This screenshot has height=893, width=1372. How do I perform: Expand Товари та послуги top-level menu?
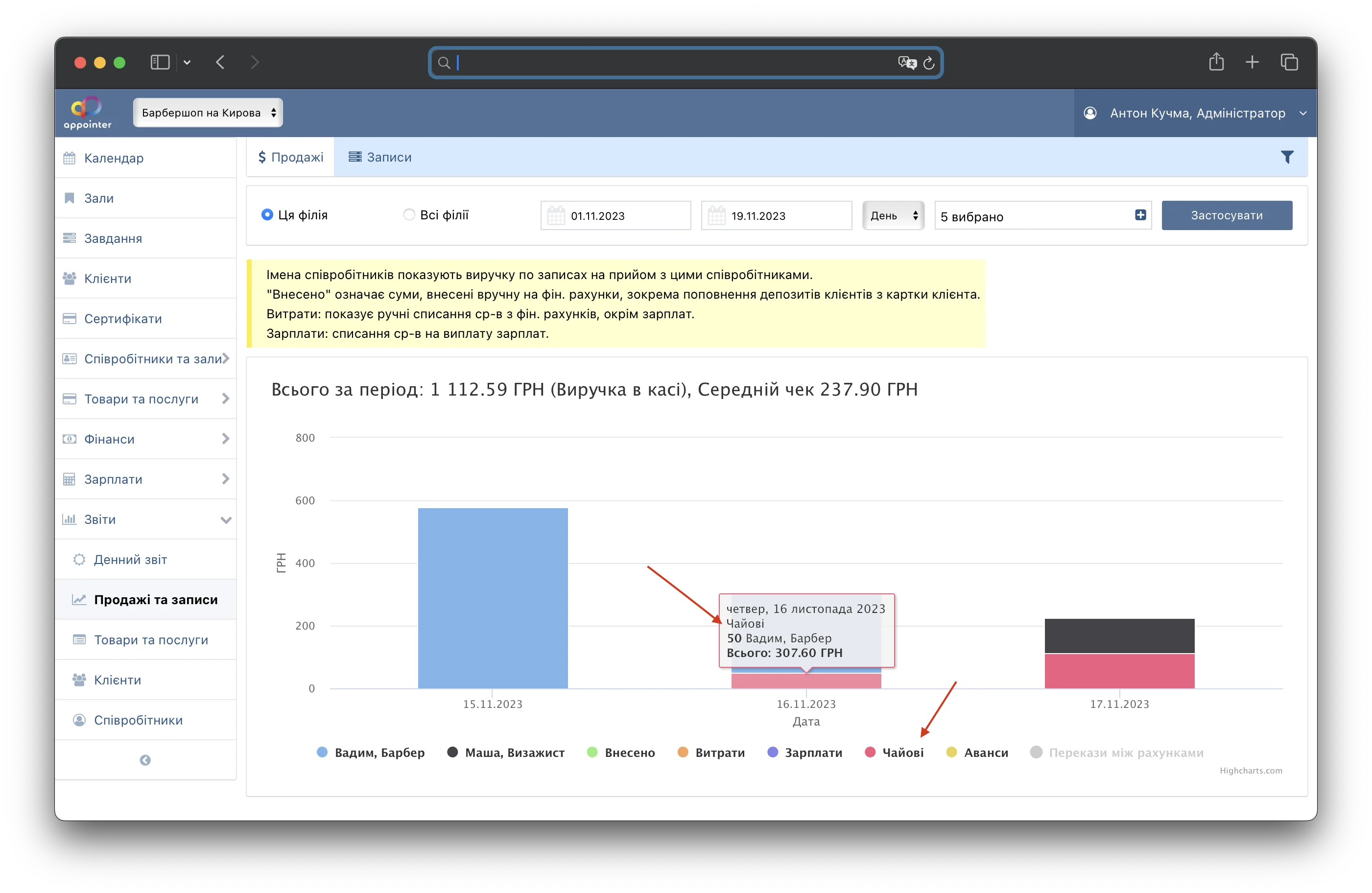coord(145,399)
